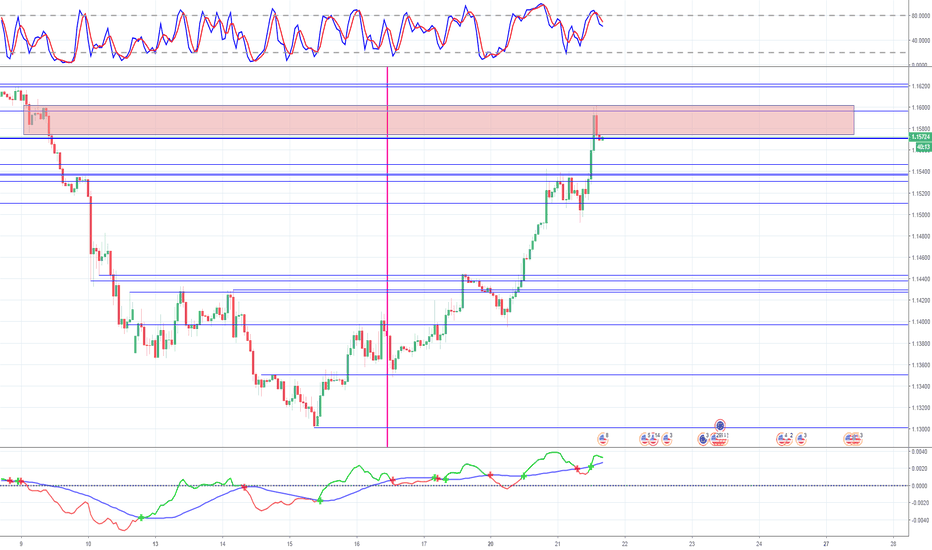Open the US economic event icon labeled 8
The image size is (932, 550).
click(x=603, y=439)
